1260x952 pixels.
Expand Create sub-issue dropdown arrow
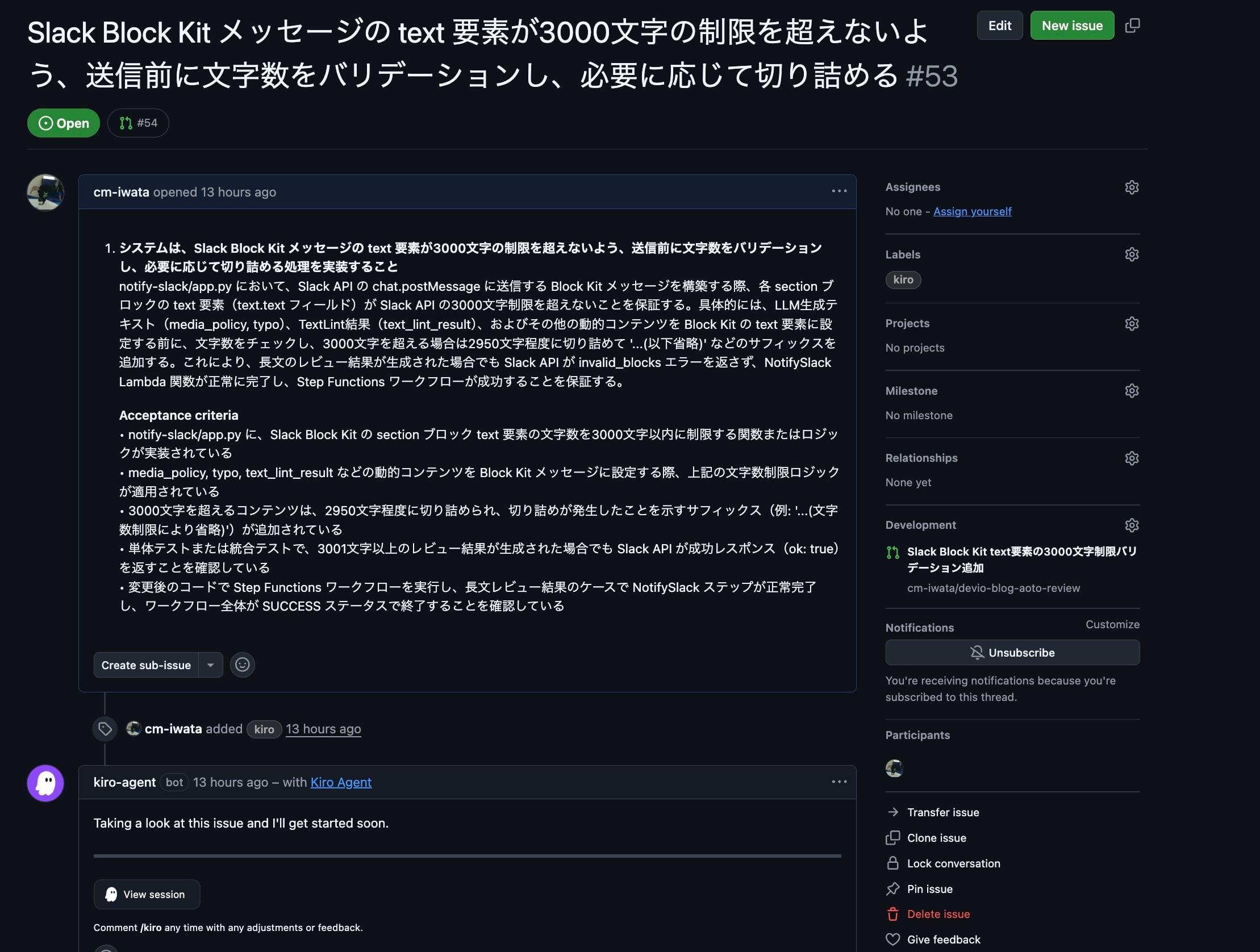tap(210, 665)
